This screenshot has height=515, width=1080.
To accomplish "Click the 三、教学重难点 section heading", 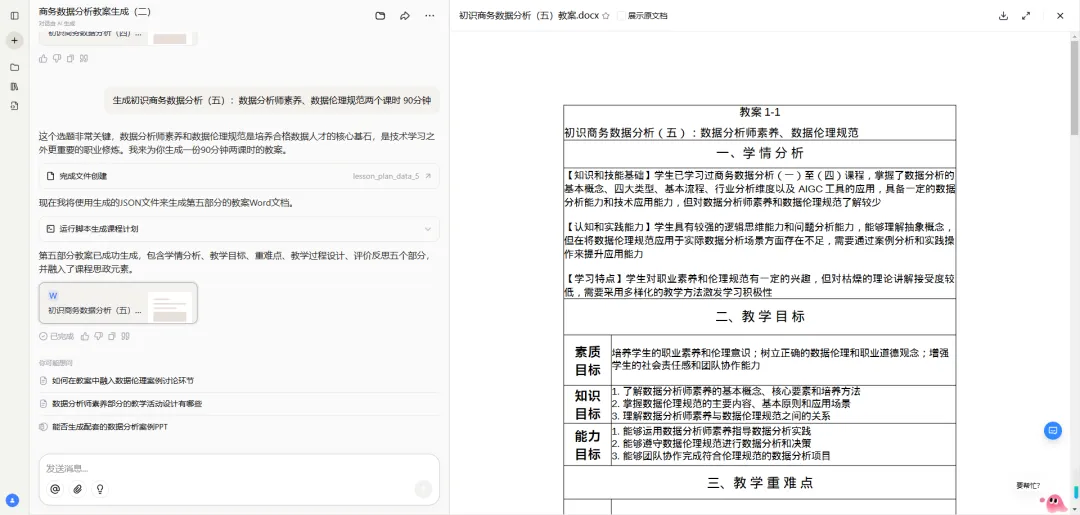I will coord(760,483).
